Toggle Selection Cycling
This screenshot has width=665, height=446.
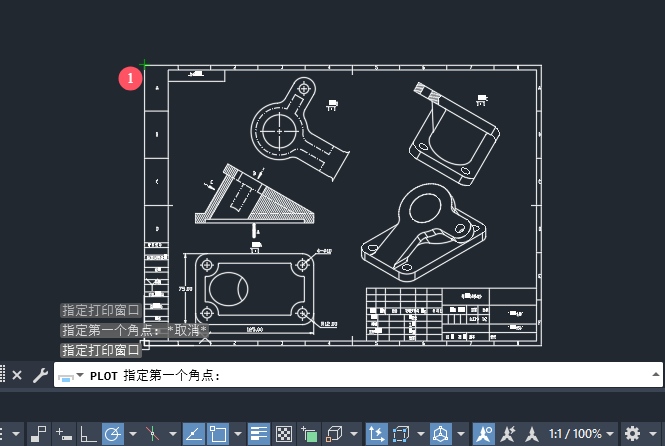[x=309, y=434]
